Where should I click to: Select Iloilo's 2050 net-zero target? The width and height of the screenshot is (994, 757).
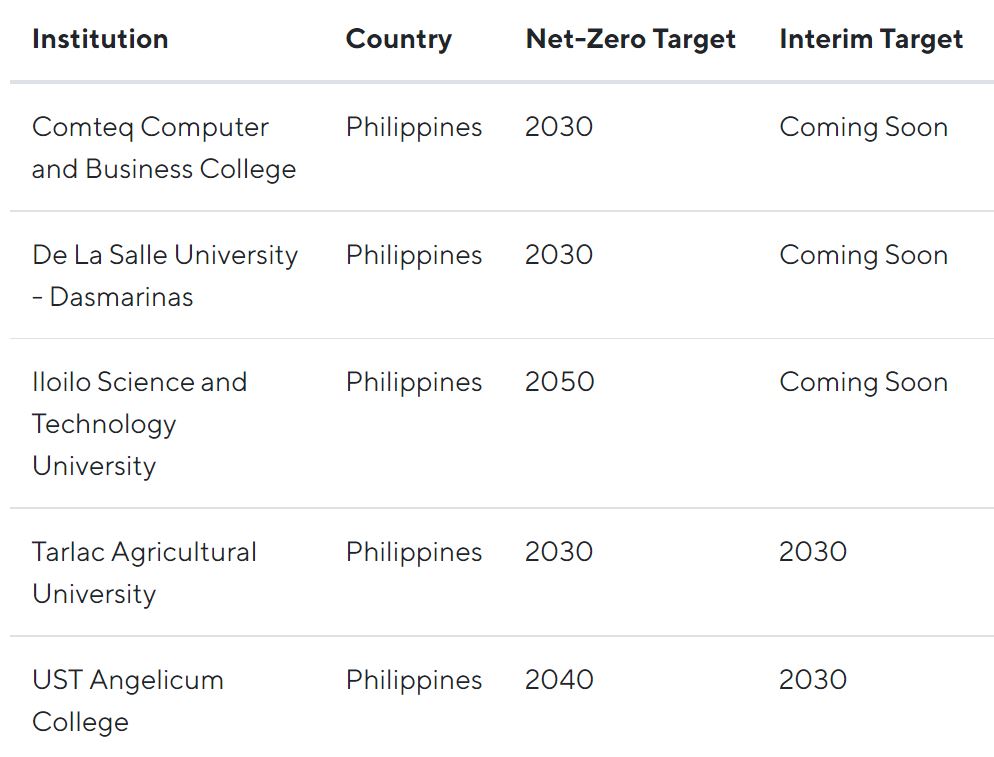[559, 382]
